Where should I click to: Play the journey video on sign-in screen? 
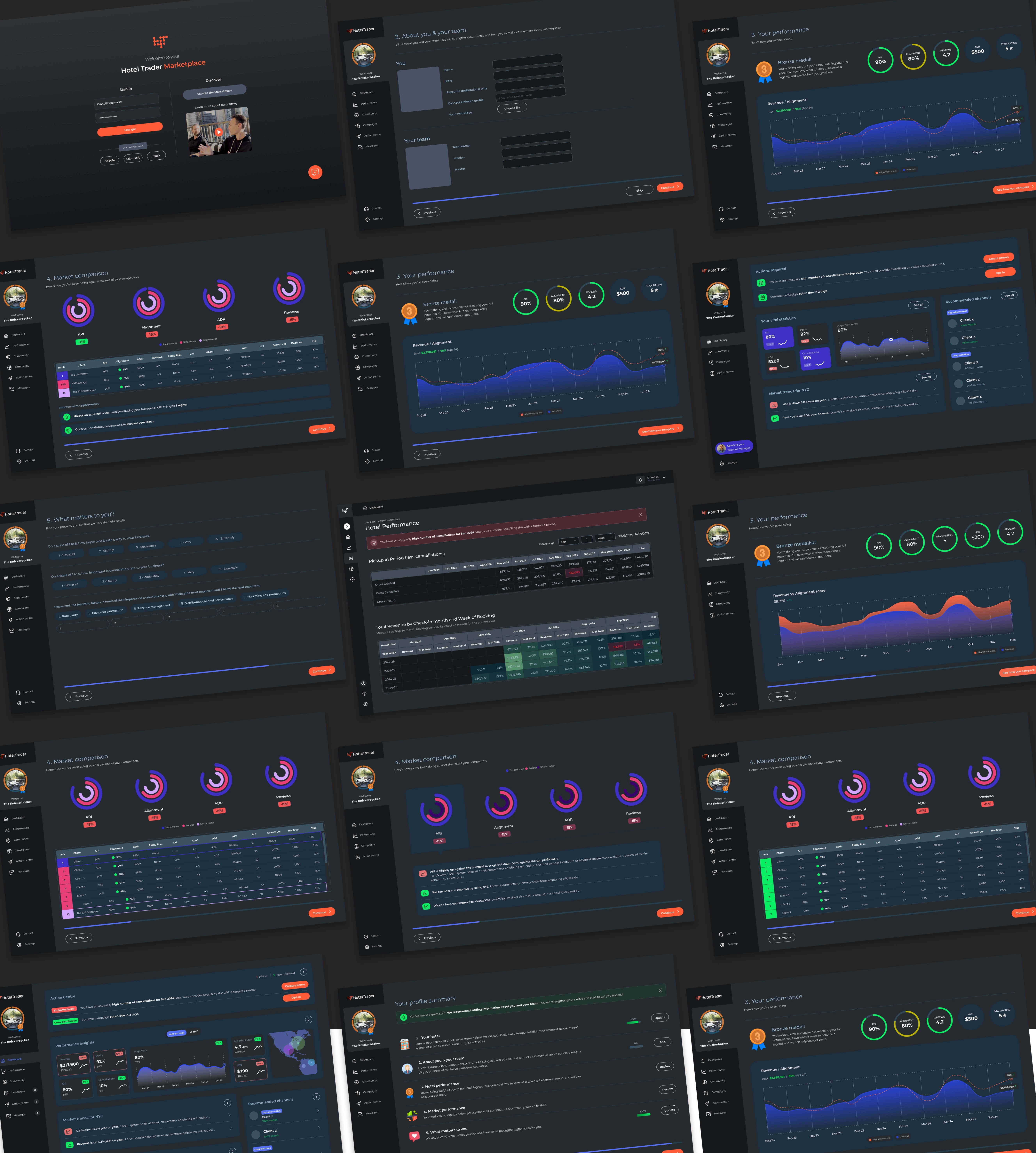coord(219,132)
